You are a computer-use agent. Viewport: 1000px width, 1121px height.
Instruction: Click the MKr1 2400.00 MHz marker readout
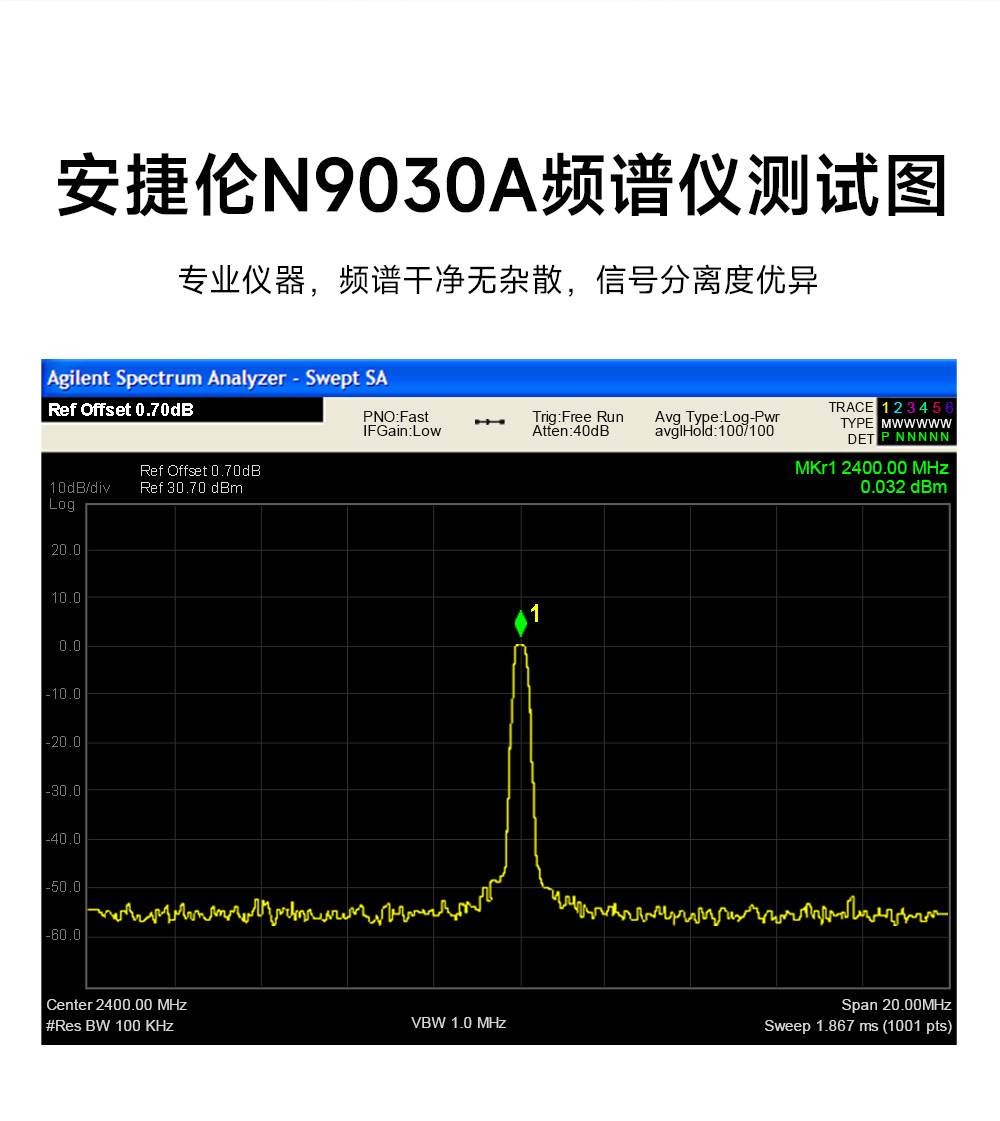click(x=869, y=467)
